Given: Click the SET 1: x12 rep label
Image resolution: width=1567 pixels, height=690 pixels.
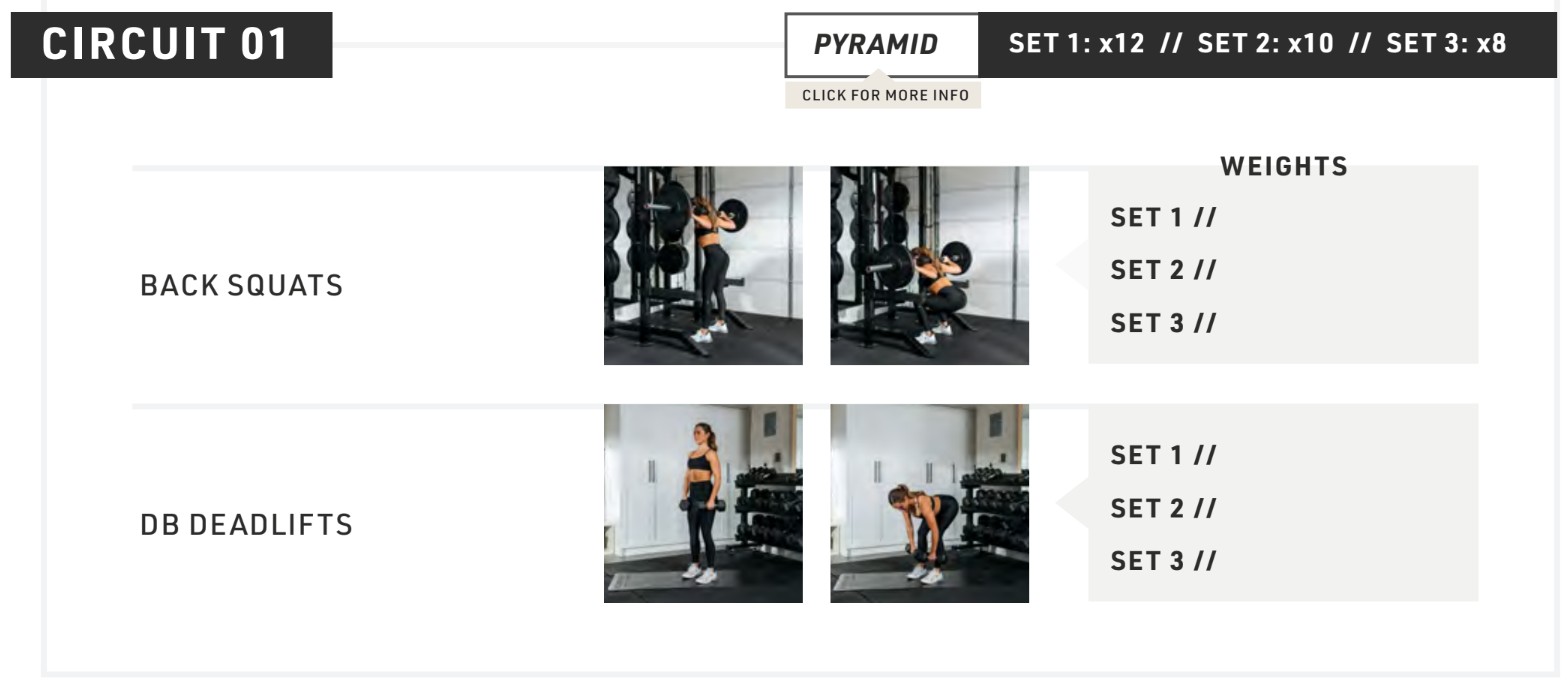Looking at the screenshot, I should pyautogui.click(x=1076, y=44).
